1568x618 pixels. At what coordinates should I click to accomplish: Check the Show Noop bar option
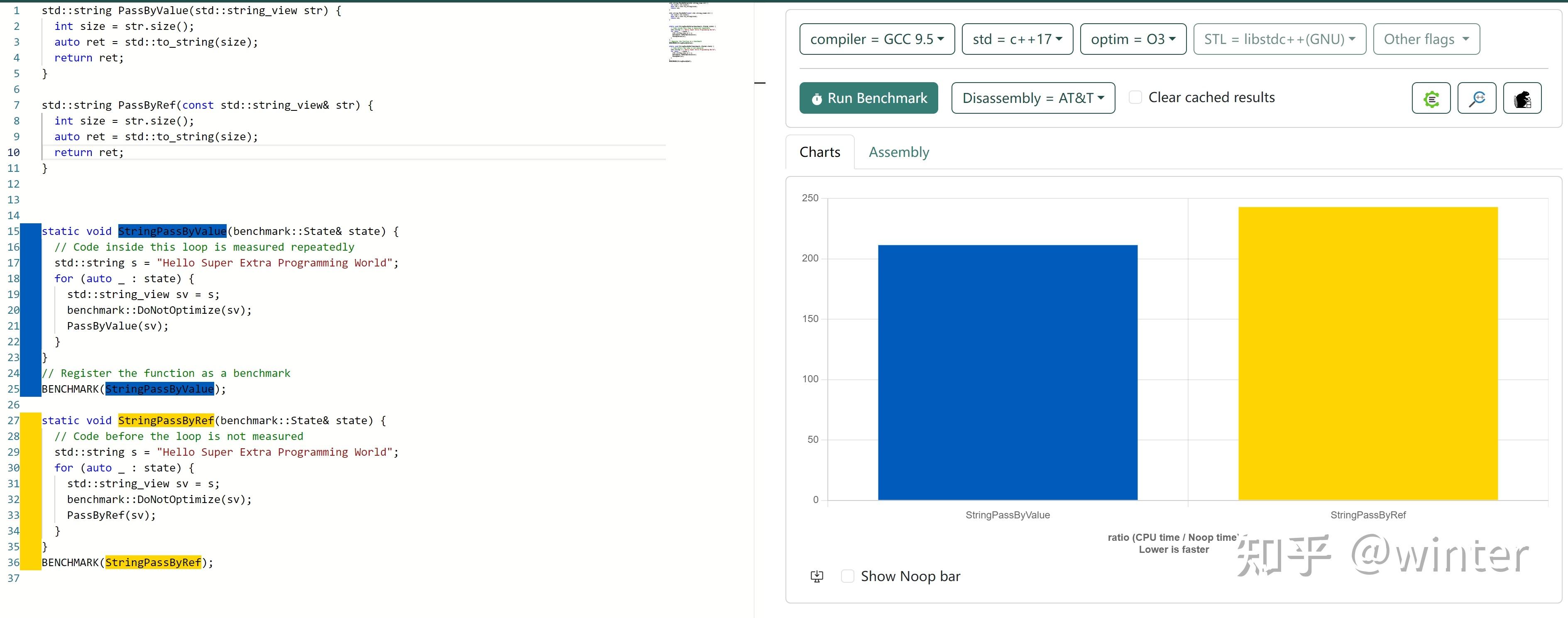click(847, 576)
